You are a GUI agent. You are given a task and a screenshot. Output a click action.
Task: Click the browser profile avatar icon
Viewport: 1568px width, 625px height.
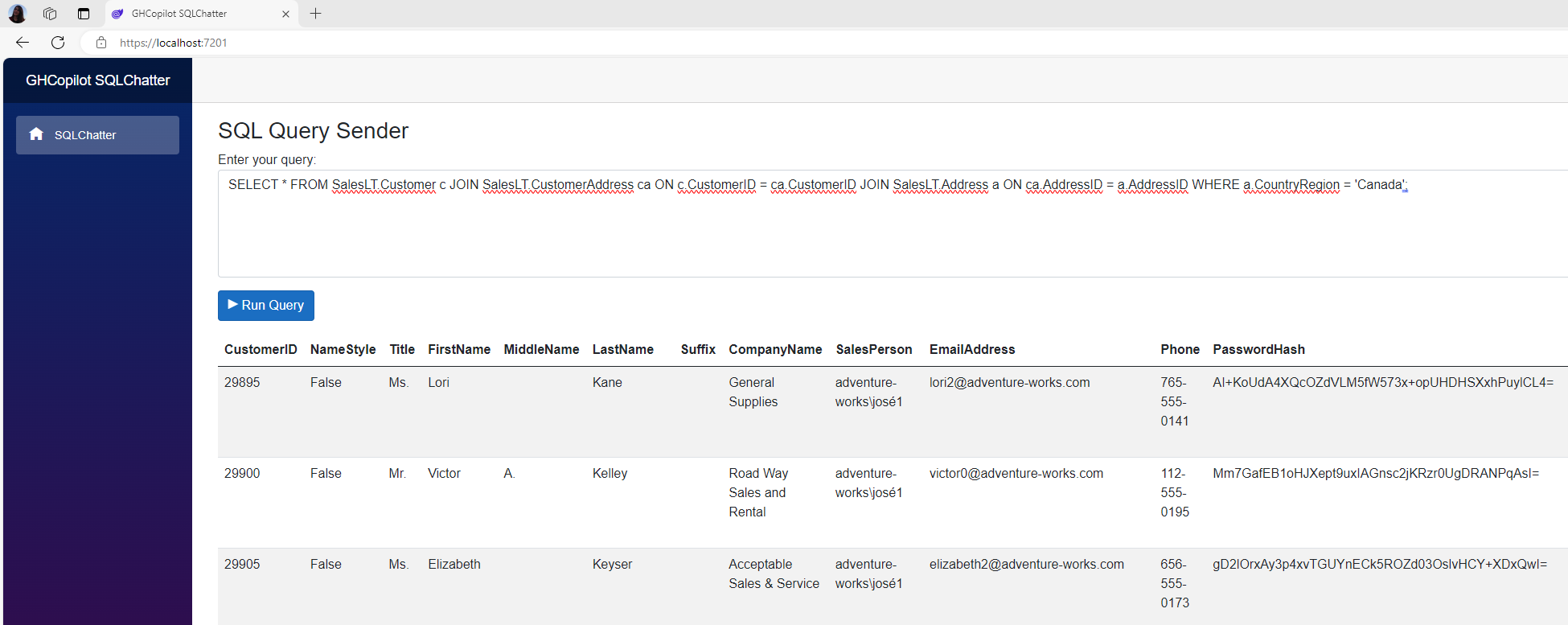pos(18,14)
